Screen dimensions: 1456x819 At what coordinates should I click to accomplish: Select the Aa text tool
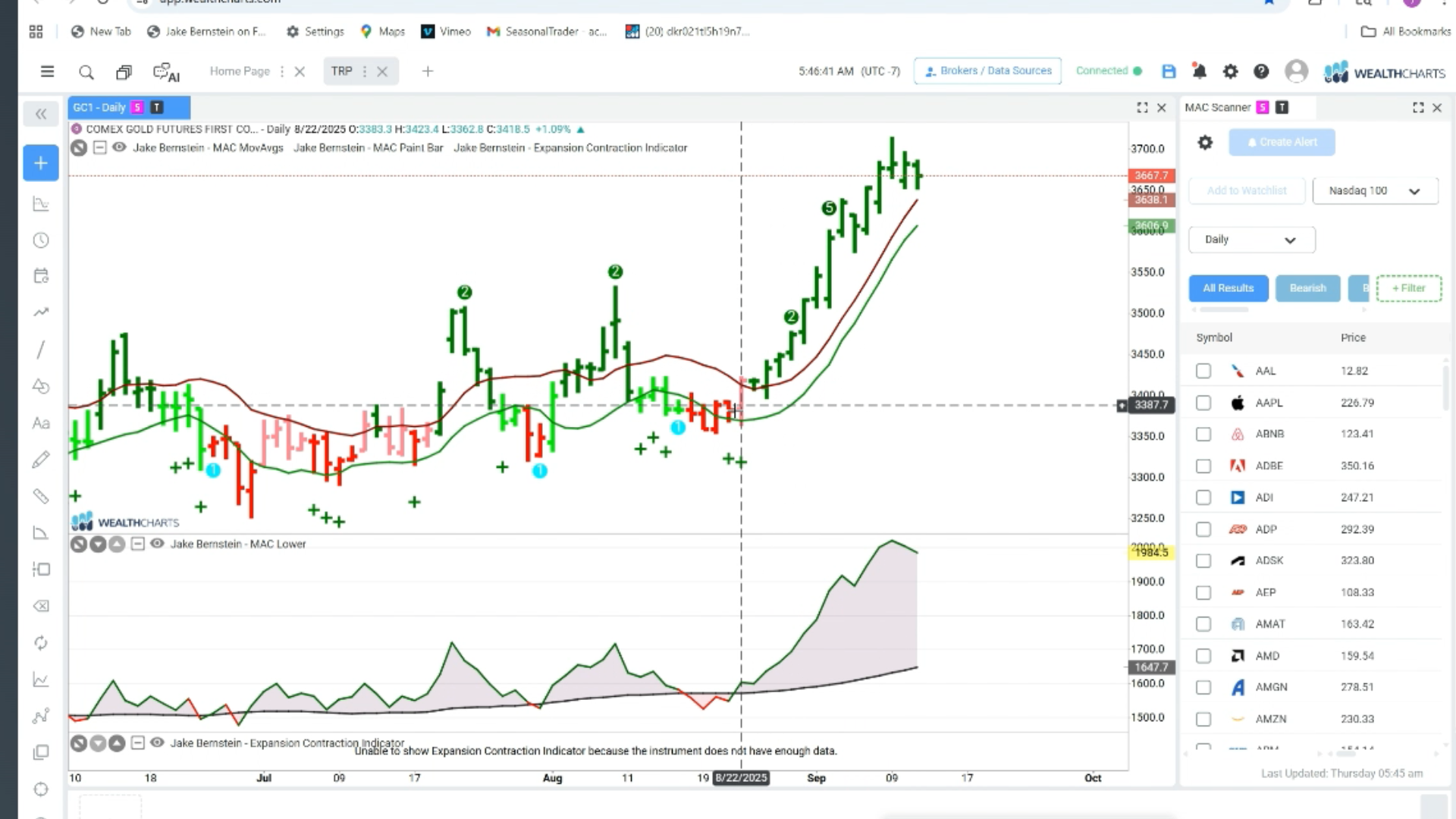click(x=41, y=423)
